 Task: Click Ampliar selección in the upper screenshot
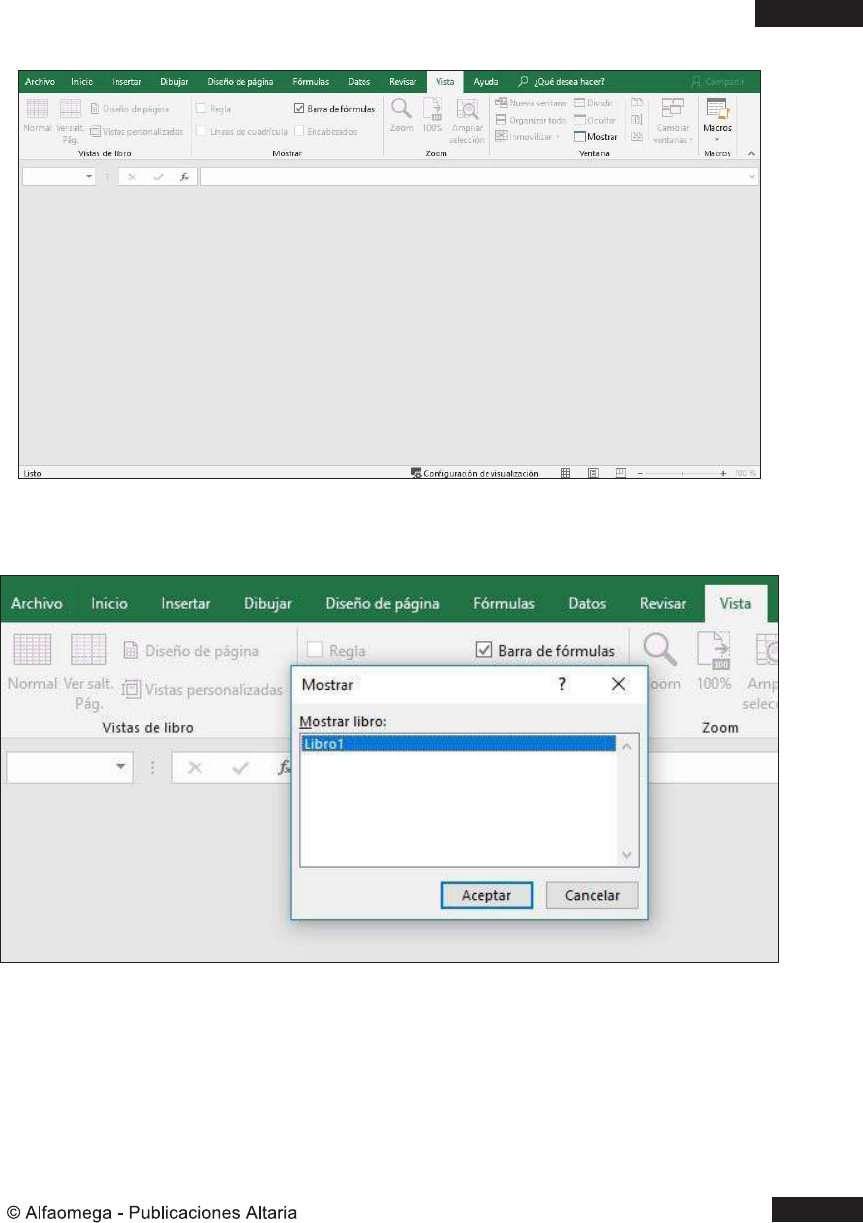[467, 121]
